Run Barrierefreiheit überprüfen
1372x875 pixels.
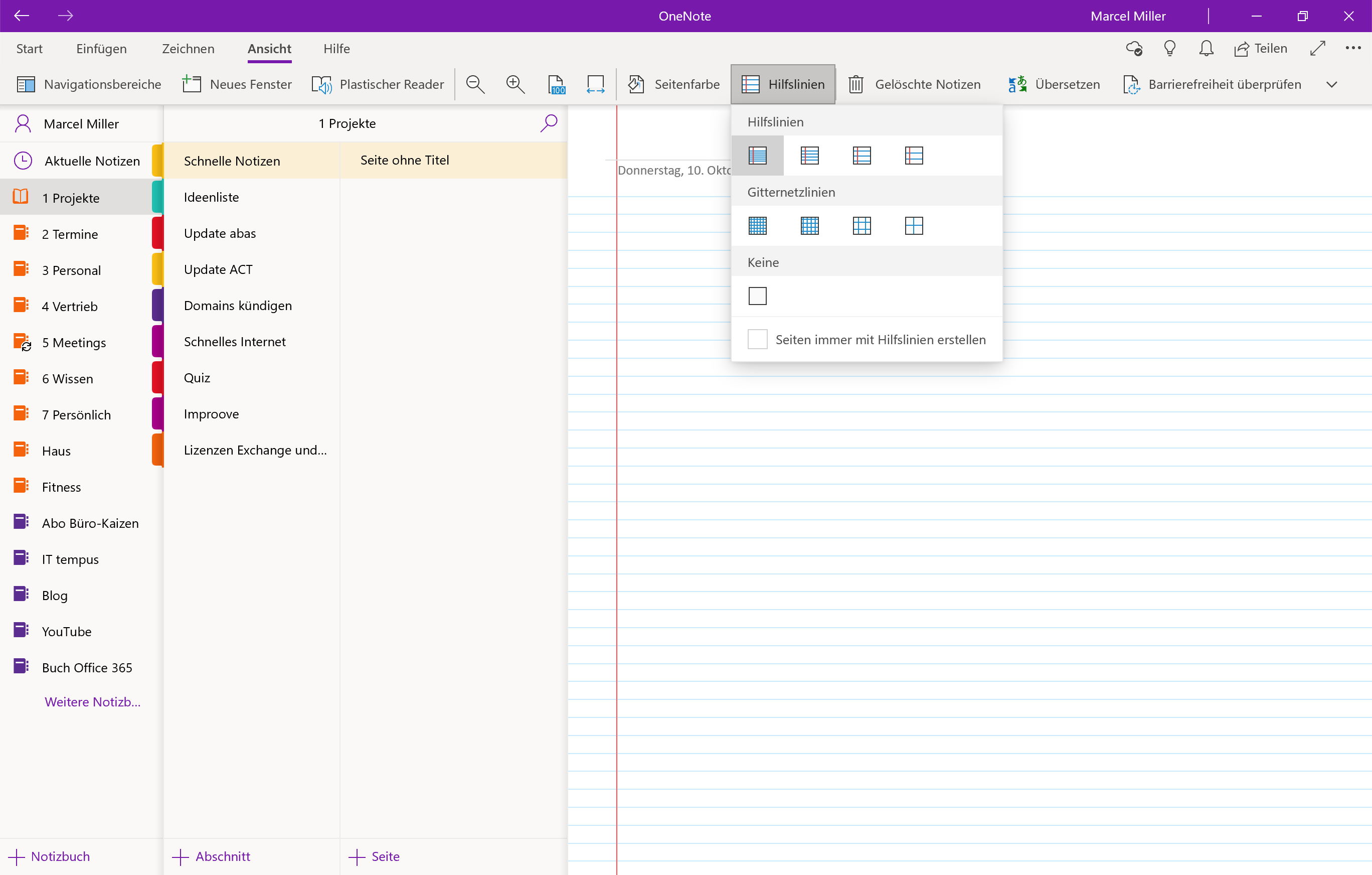pyautogui.click(x=1213, y=84)
